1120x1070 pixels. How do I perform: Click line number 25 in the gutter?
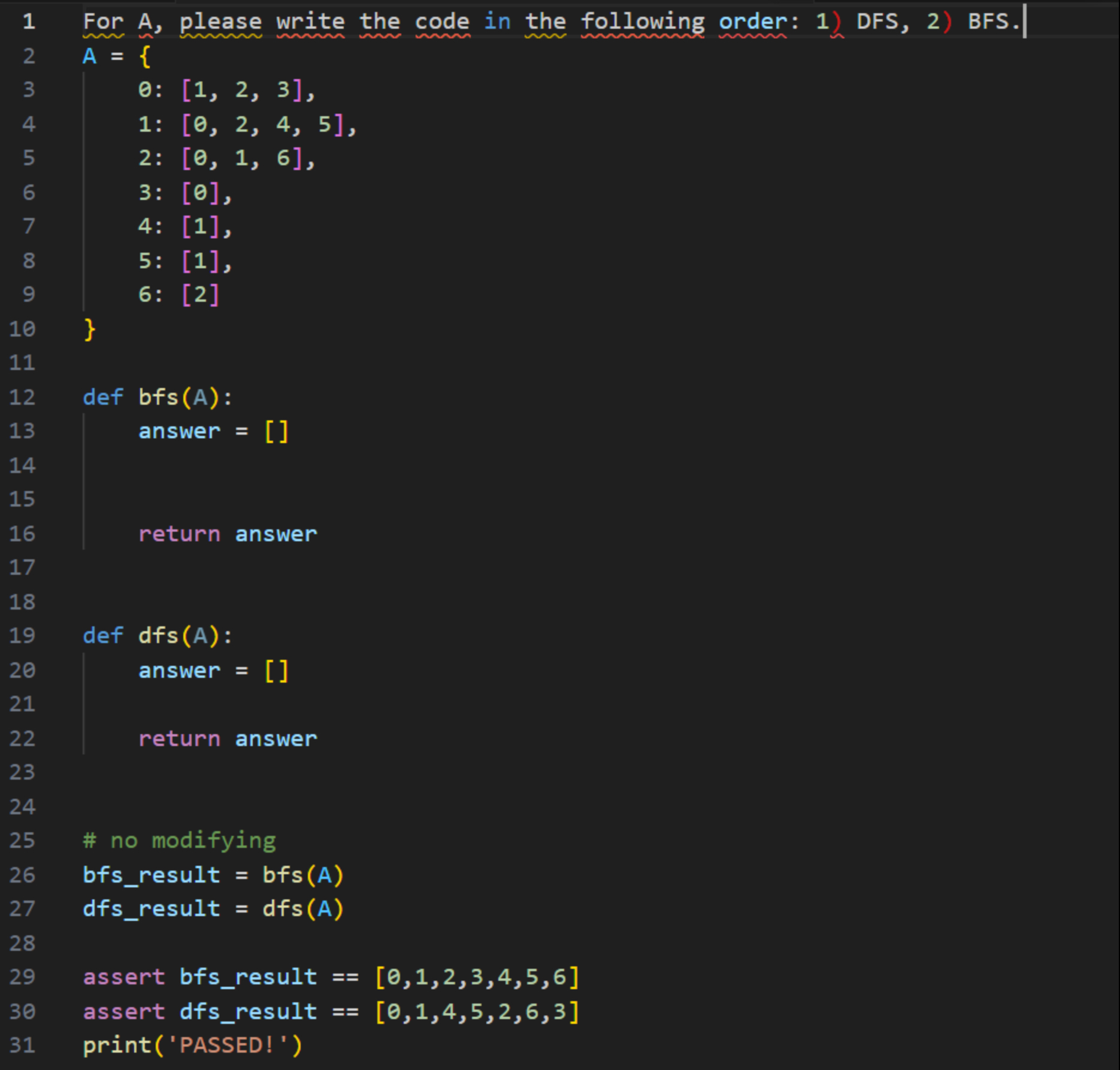pos(23,840)
